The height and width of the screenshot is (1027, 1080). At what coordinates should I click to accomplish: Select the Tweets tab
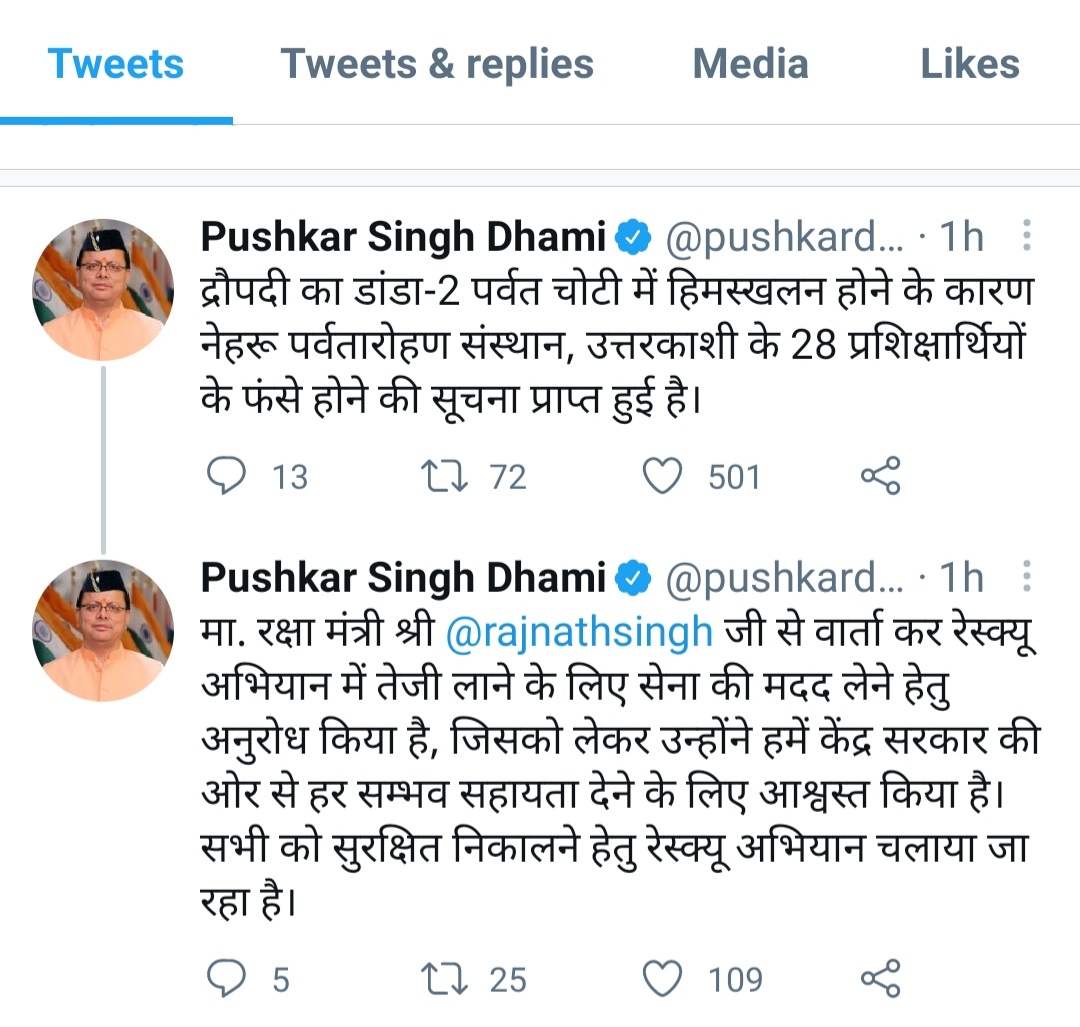pos(116,65)
